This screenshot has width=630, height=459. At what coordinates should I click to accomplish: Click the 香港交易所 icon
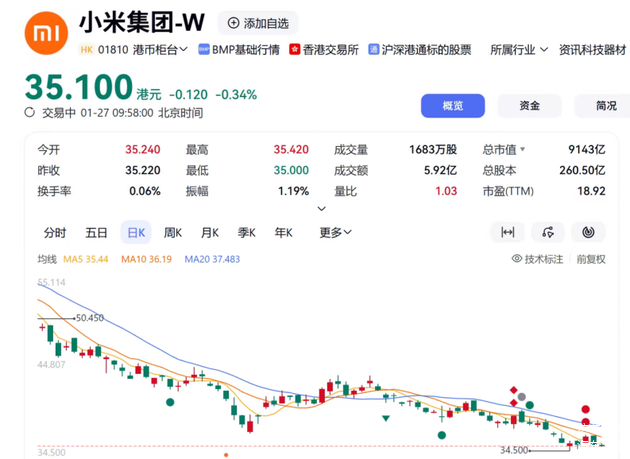click(x=295, y=49)
